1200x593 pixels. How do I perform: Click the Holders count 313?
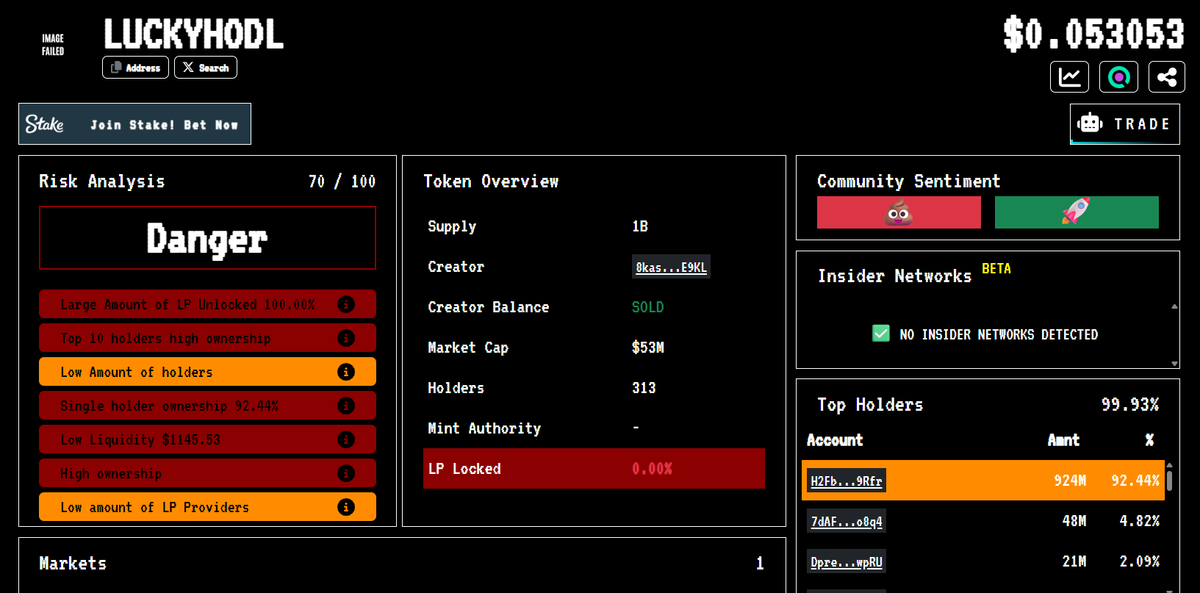coord(644,388)
